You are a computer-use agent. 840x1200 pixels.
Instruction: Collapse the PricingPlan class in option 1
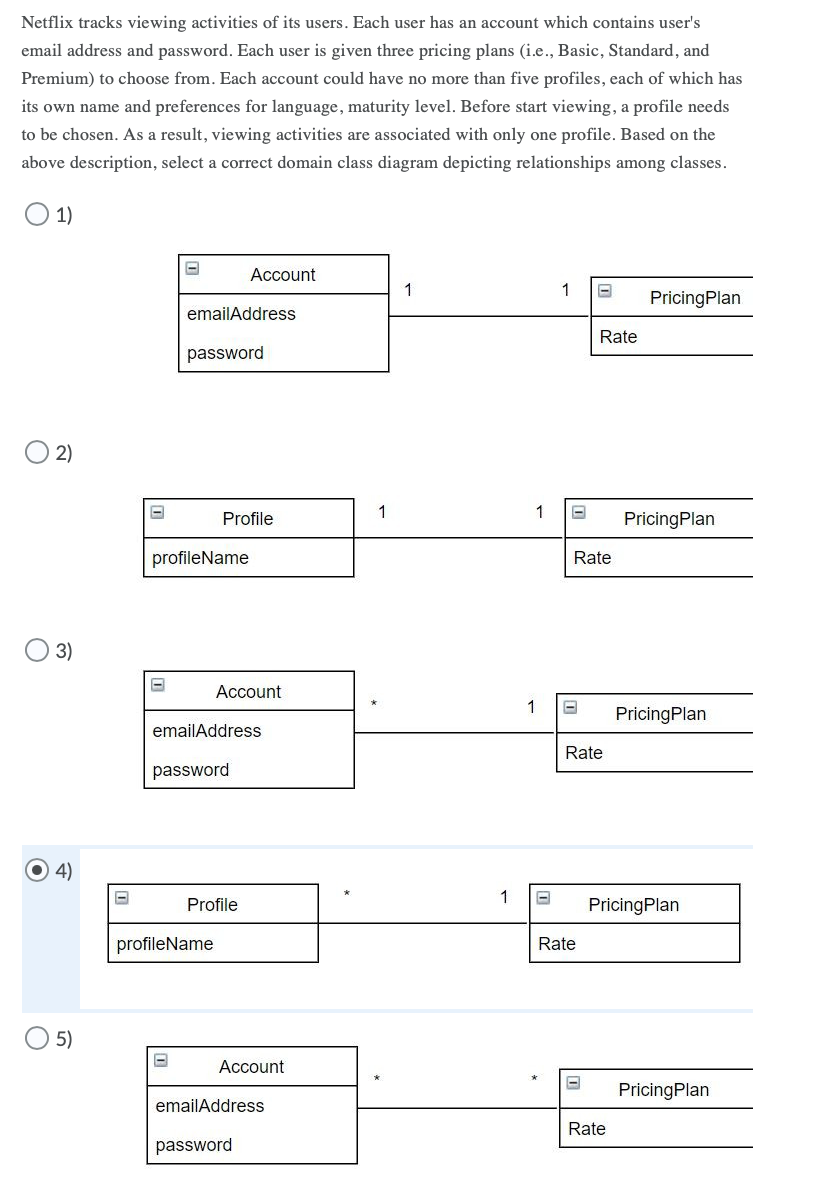pyautogui.click(x=604, y=290)
